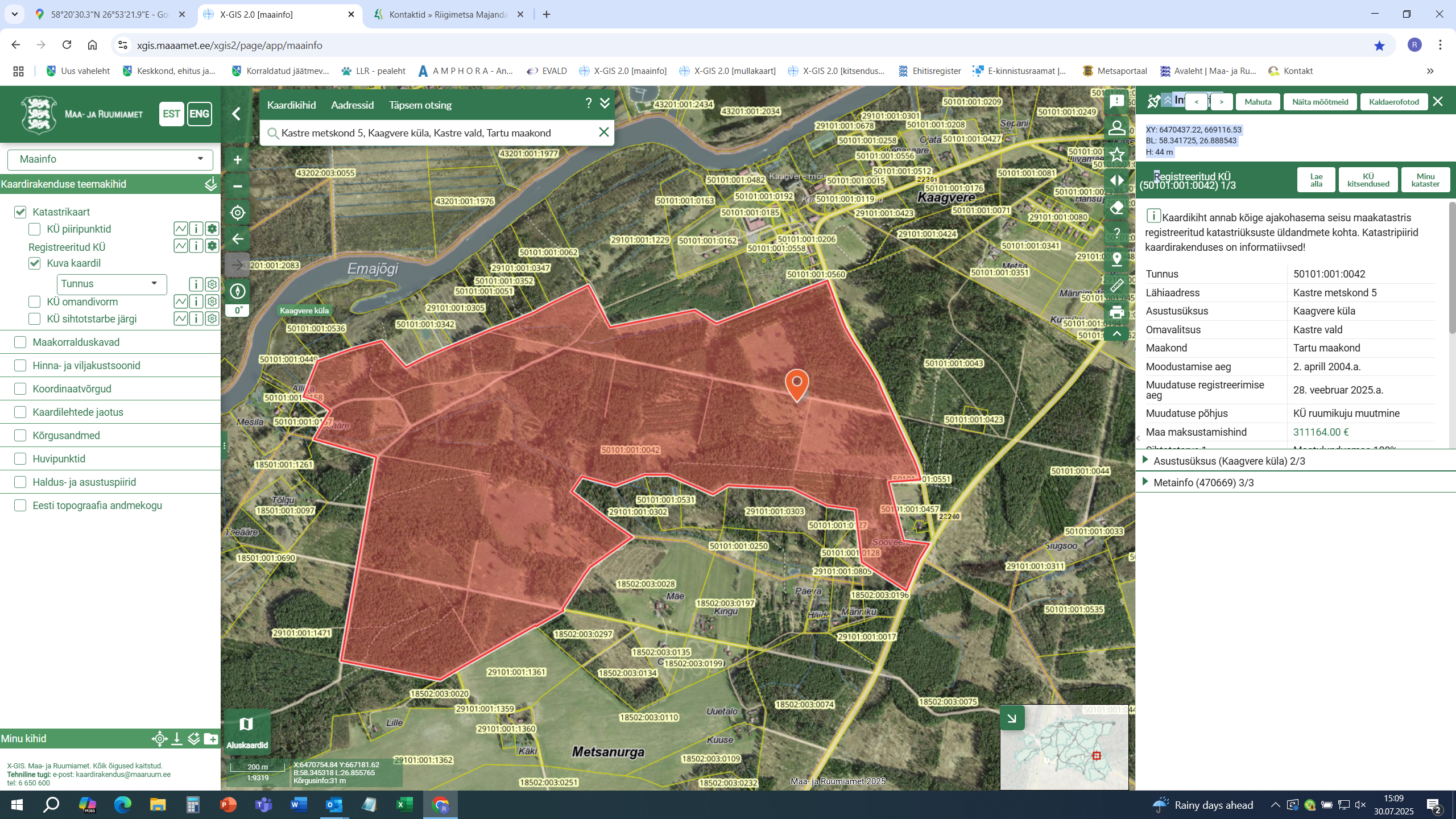Switch to the Aadressid tab

(352, 105)
